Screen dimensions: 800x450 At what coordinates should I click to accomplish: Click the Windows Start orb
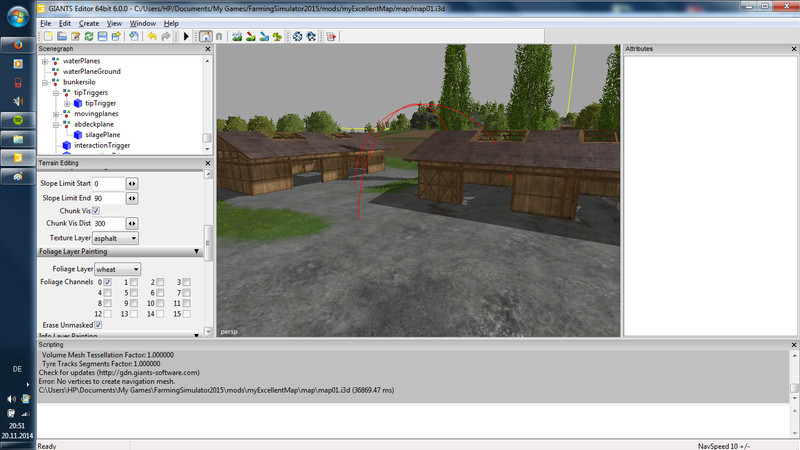click(18, 16)
